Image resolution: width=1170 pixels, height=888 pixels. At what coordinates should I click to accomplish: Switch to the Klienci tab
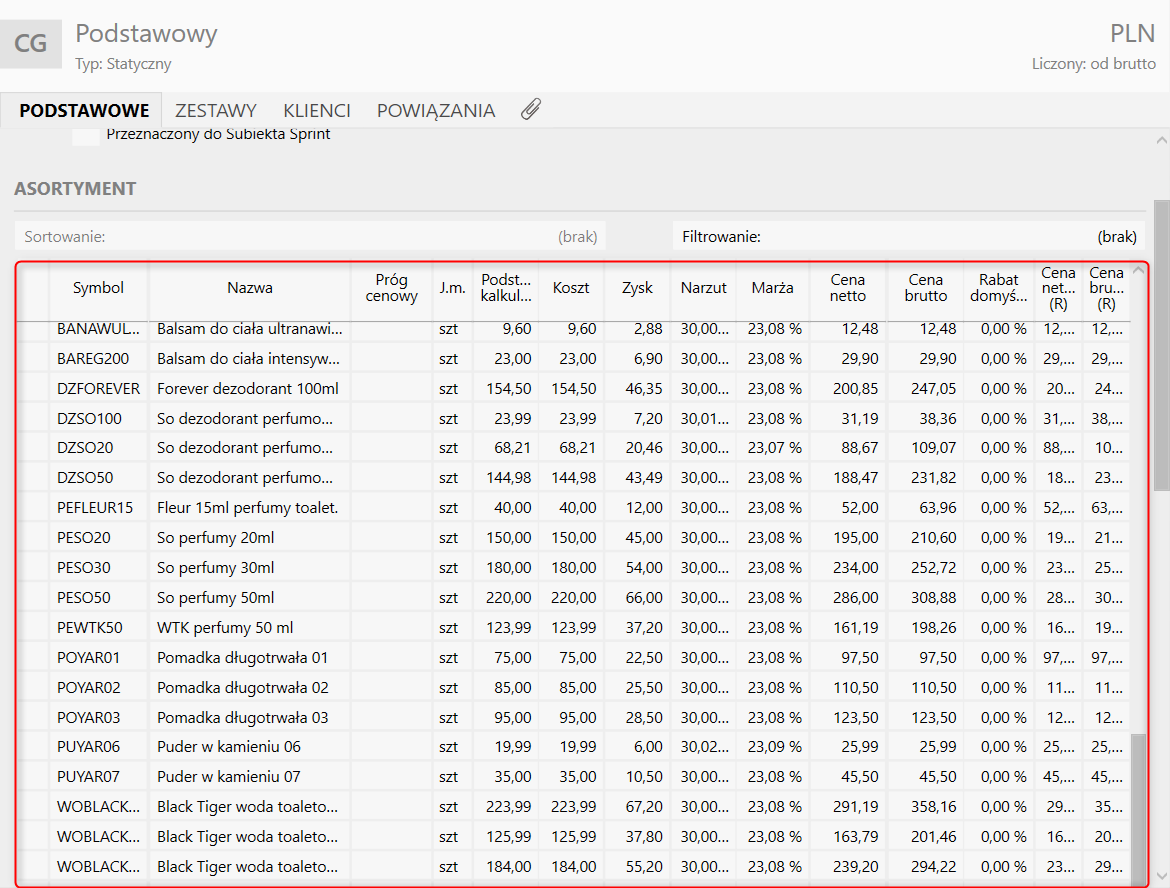pyautogui.click(x=316, y=111)
